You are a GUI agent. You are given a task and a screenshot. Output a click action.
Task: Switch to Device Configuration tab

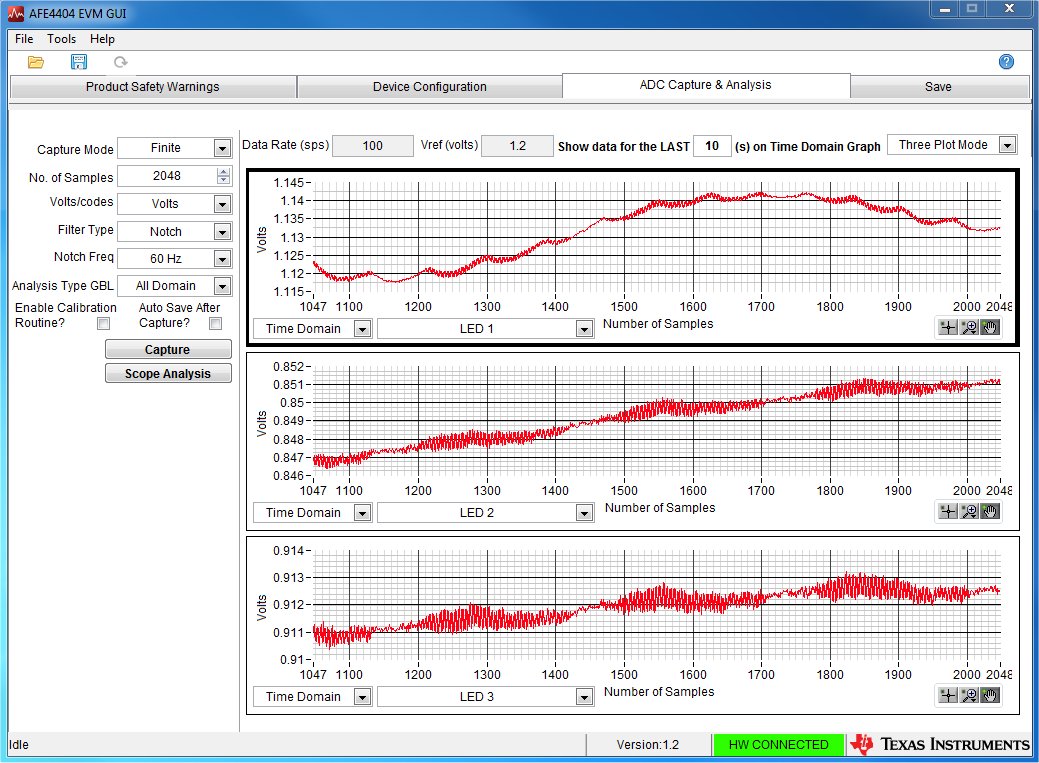pos(429,87)
